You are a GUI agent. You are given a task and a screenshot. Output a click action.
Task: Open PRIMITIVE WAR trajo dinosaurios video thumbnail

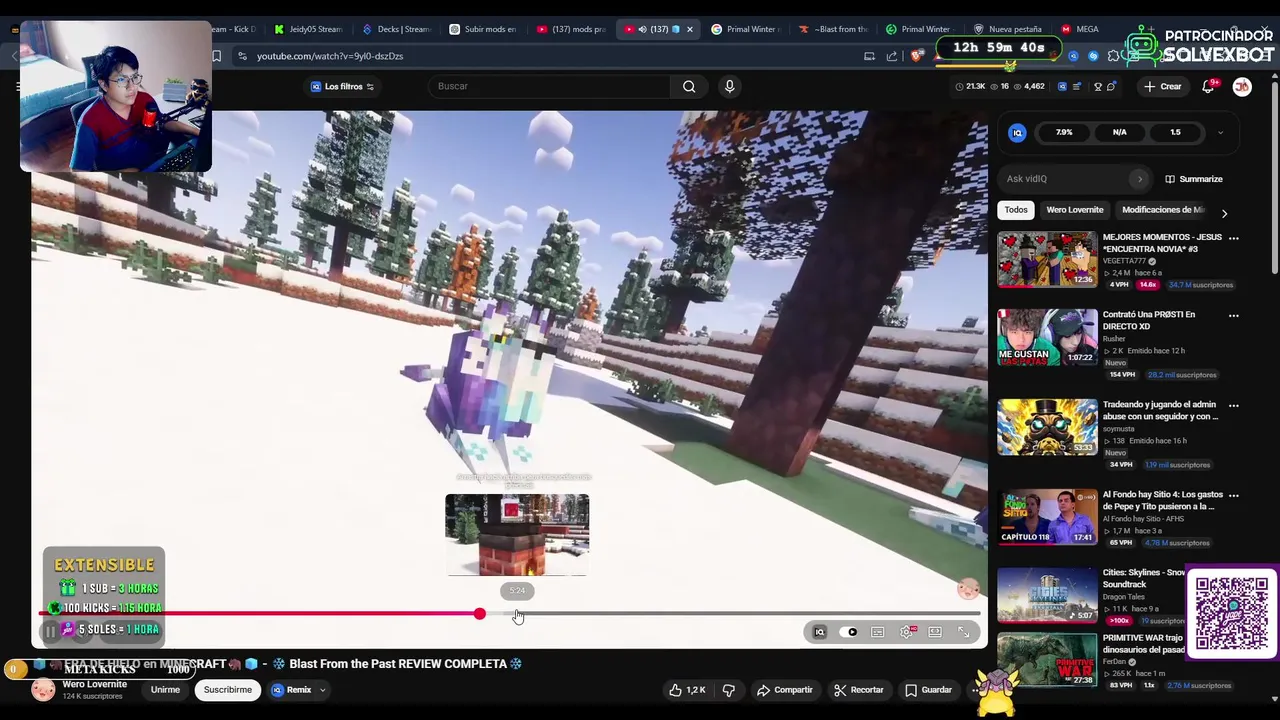point(1047,660)
